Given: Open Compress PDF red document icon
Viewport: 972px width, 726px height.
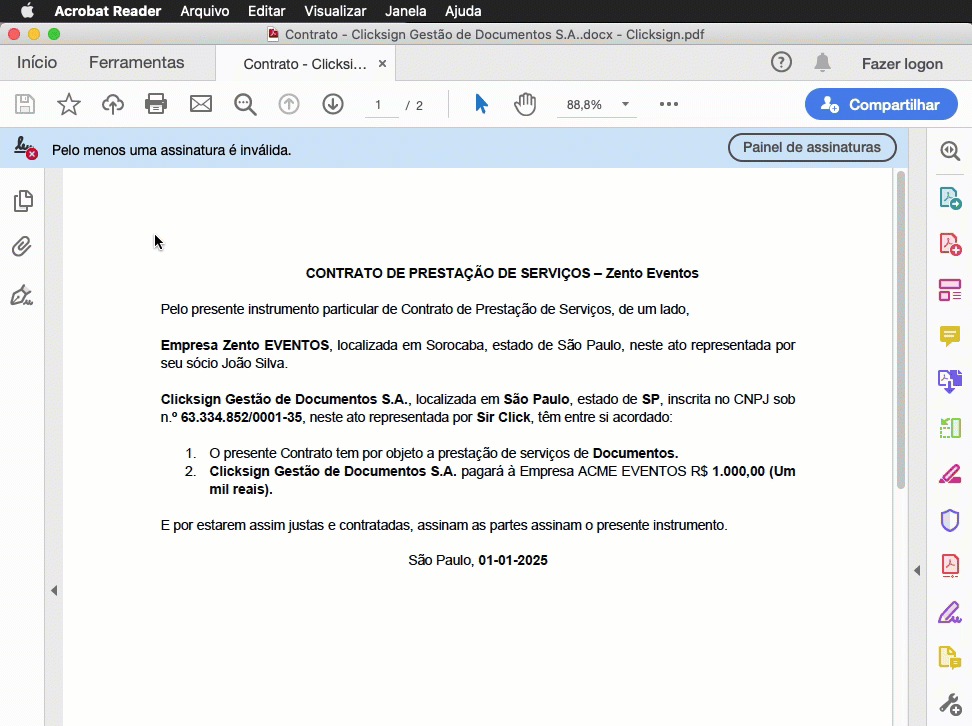Looking at the screenshot, I should click(x=950, y=565).
